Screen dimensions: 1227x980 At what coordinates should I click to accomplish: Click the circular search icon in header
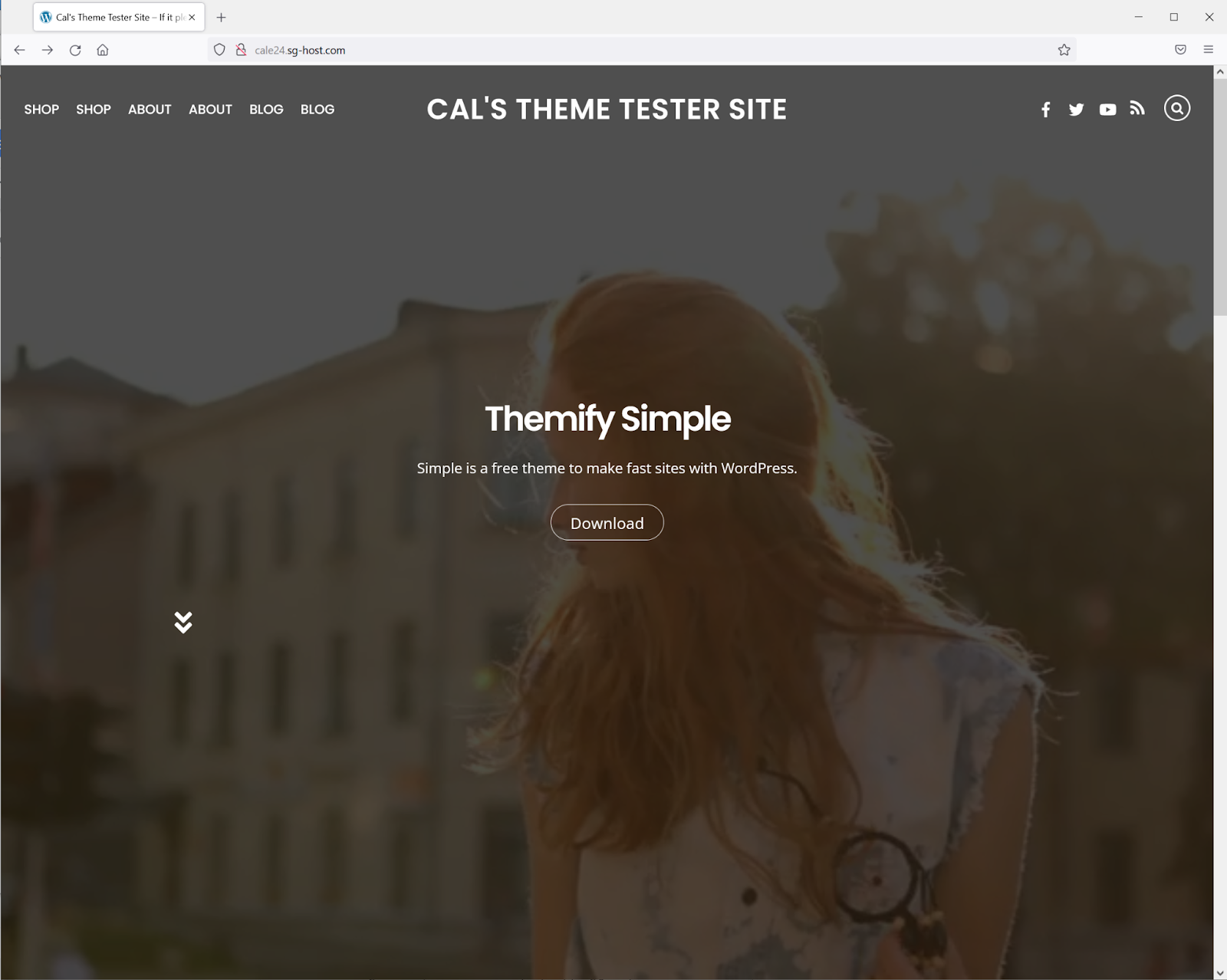click(x=1177, y=108)
